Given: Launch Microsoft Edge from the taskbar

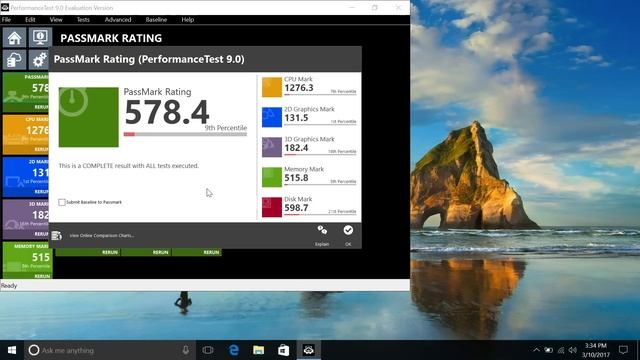Looking at the screenshot, I should (233, 350).
